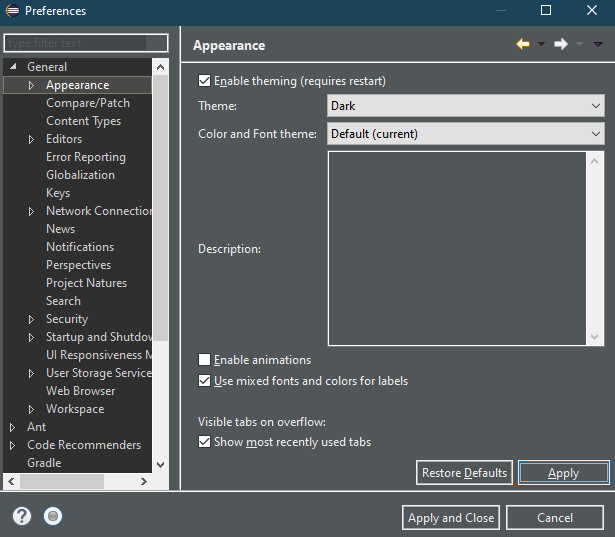615x537 pixels.
Task: Click the Apply and Close button
Action: 451,518
